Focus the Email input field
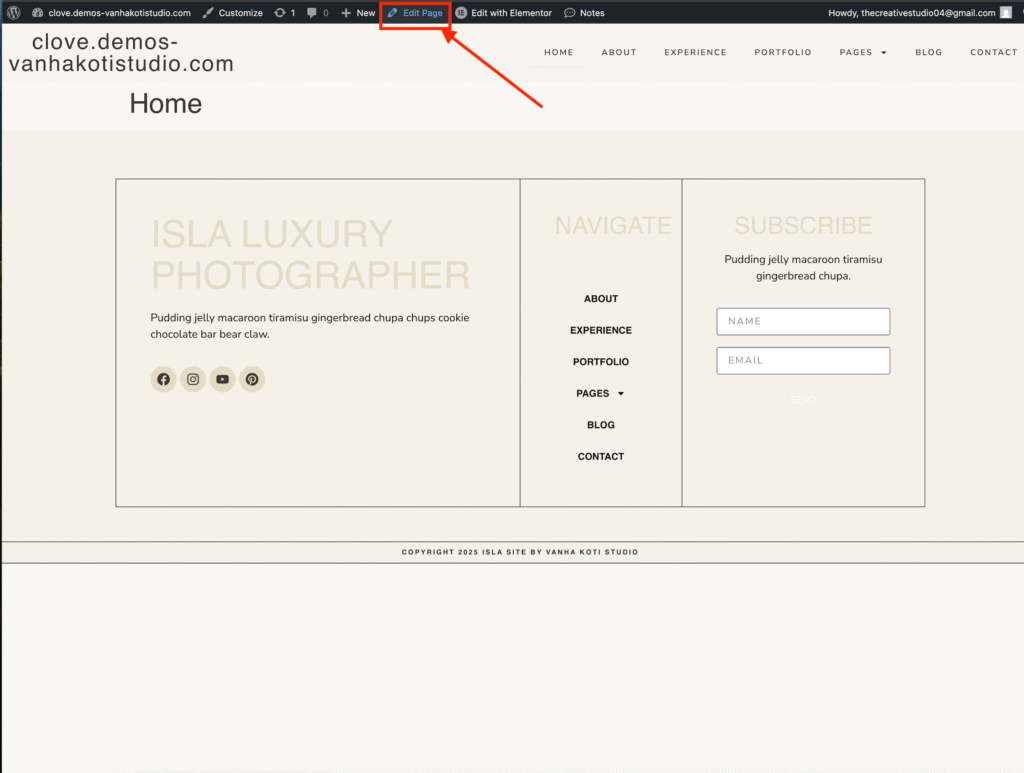Viewport: 1024px width, 773px height. (803, 361)
